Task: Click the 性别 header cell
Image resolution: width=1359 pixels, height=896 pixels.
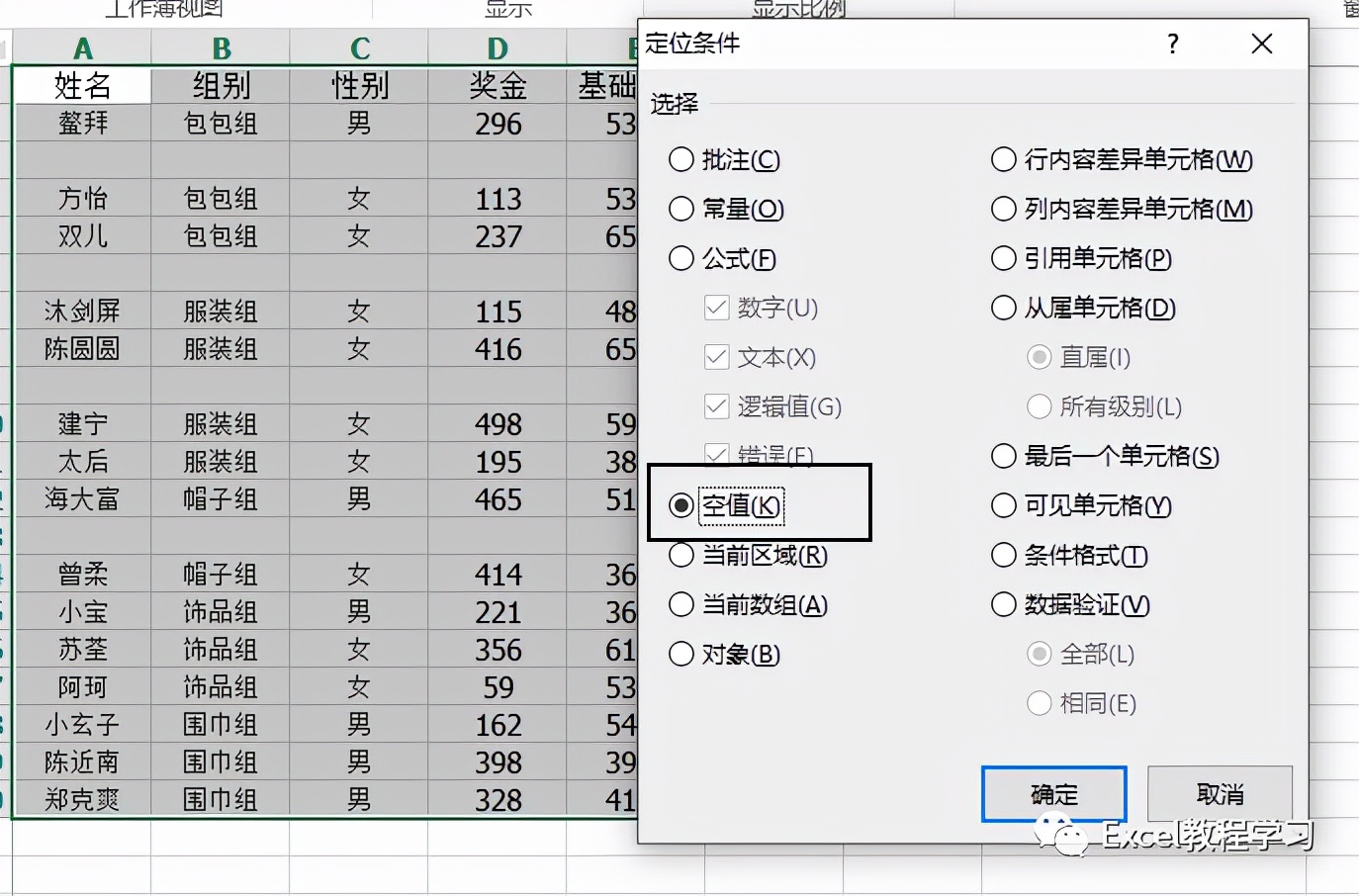Action: coord(359,86)
